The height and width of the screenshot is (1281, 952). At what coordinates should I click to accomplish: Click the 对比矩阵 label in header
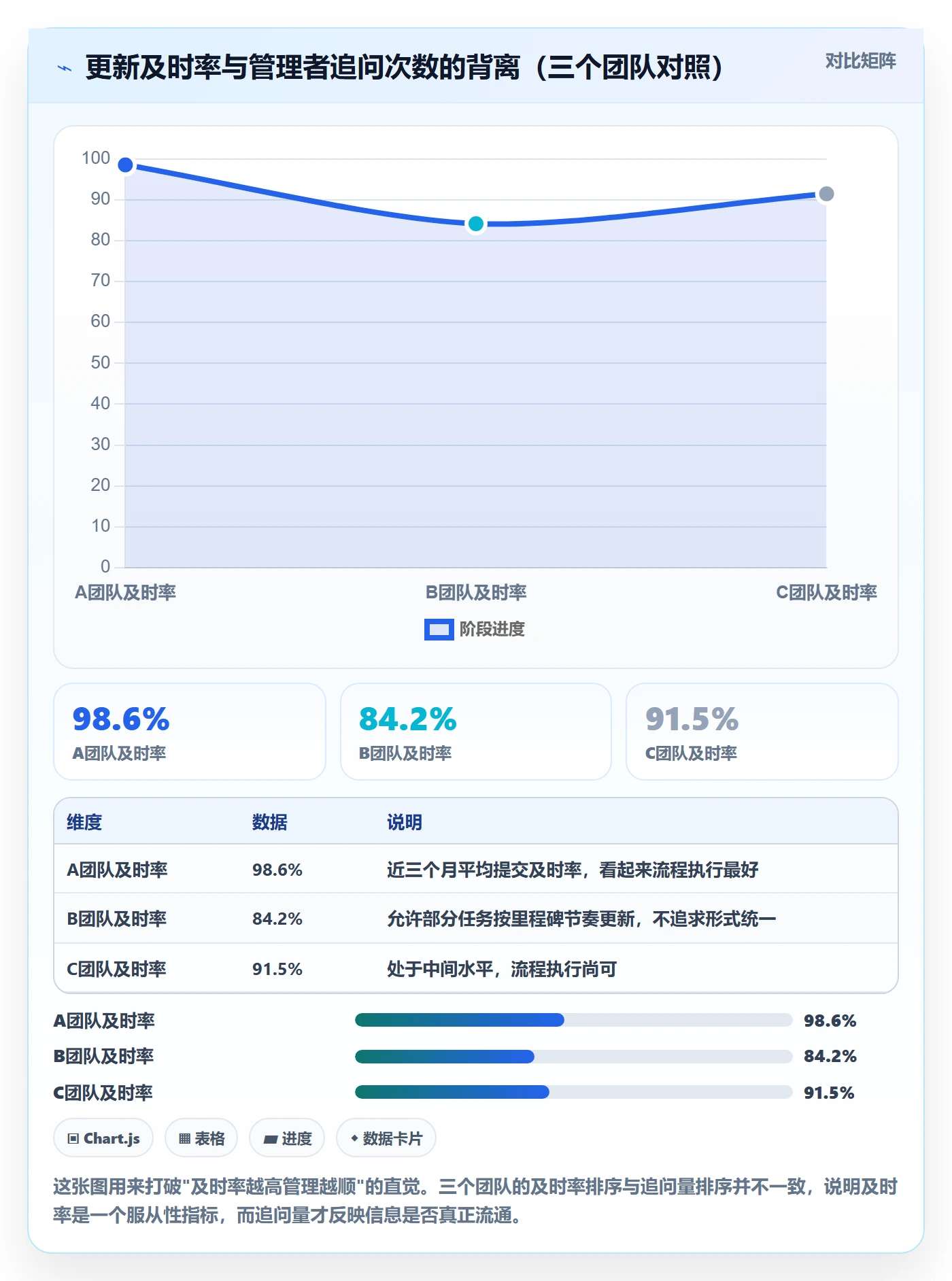click(x=860, y=61)
